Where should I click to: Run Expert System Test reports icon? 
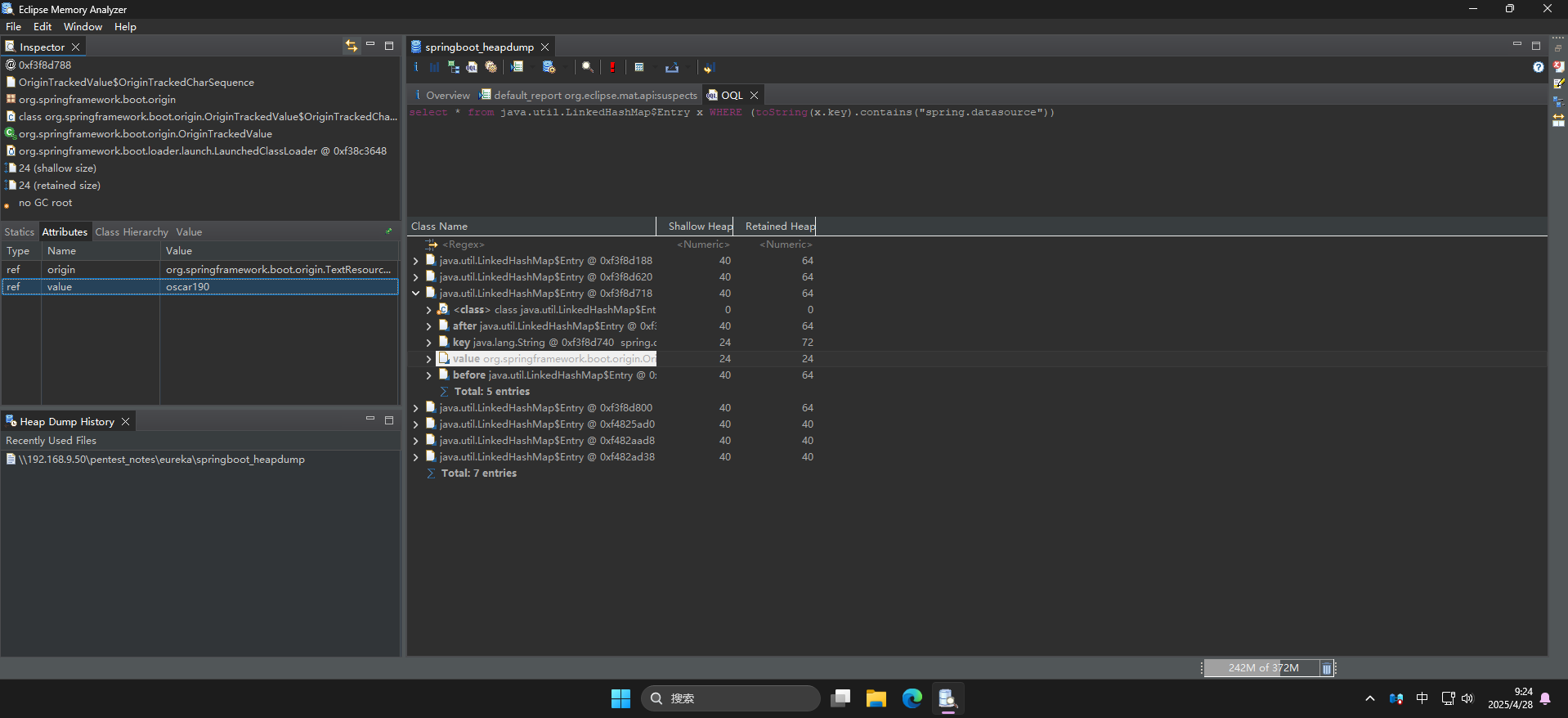[517, 67]
